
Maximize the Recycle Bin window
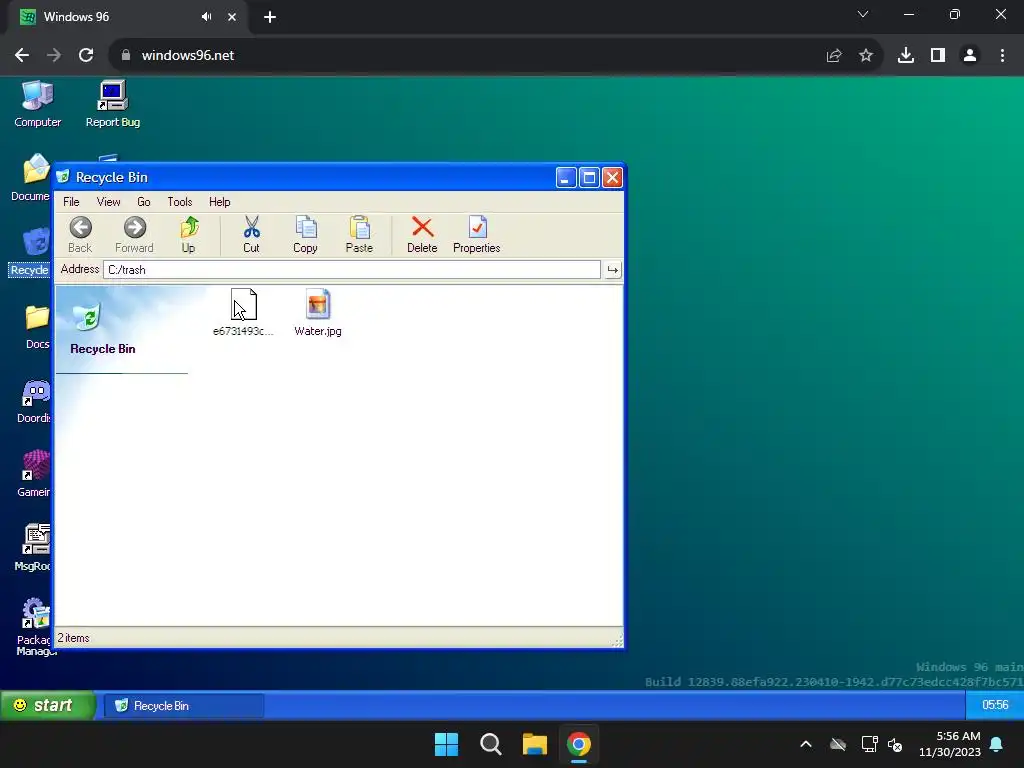pyautogui.click(x=589, y=178)
